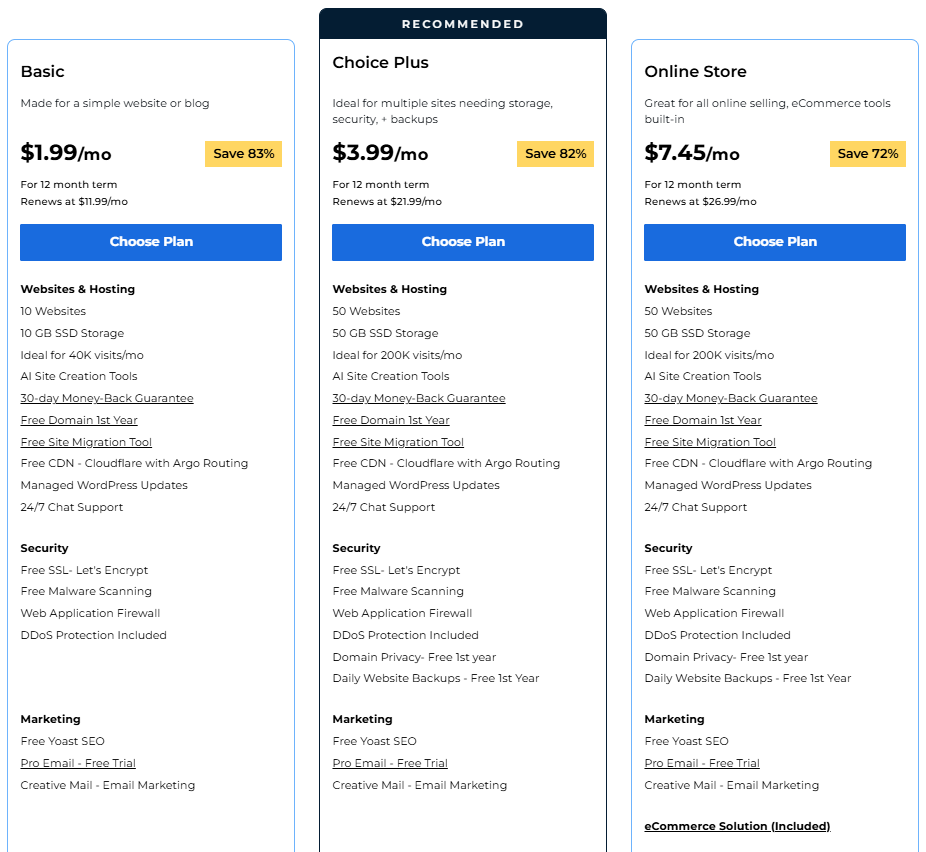Click the Save 72% badge on Online Store

coord(867,154)
